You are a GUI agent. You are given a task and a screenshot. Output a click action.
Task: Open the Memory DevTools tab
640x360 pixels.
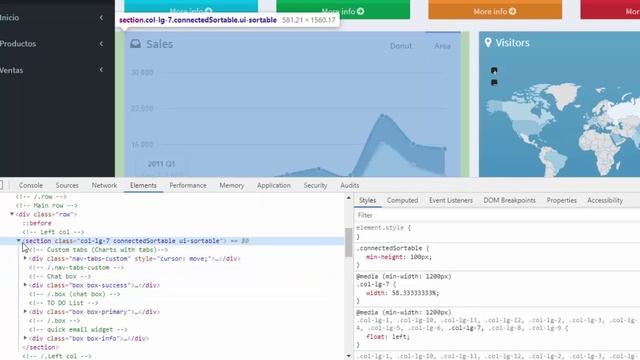pyautogui.click(x=231, y=185)
